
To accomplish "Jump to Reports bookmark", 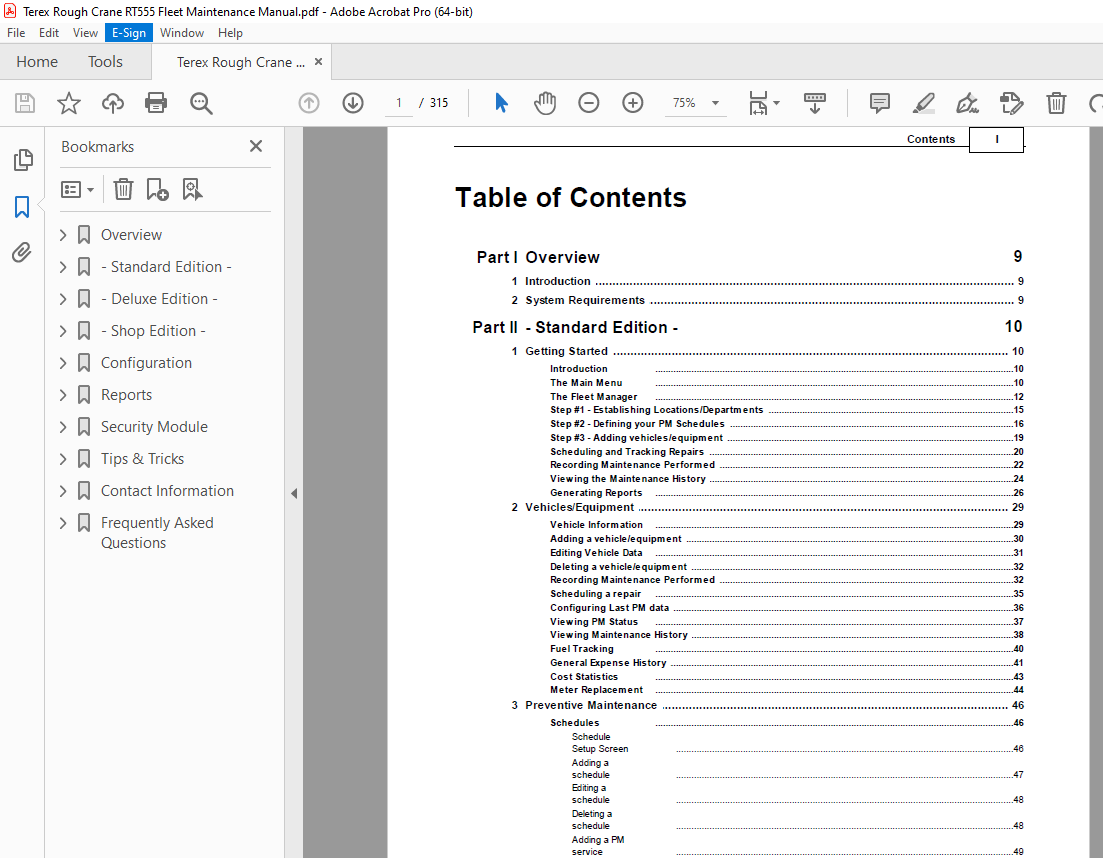I will coord(126,395).
